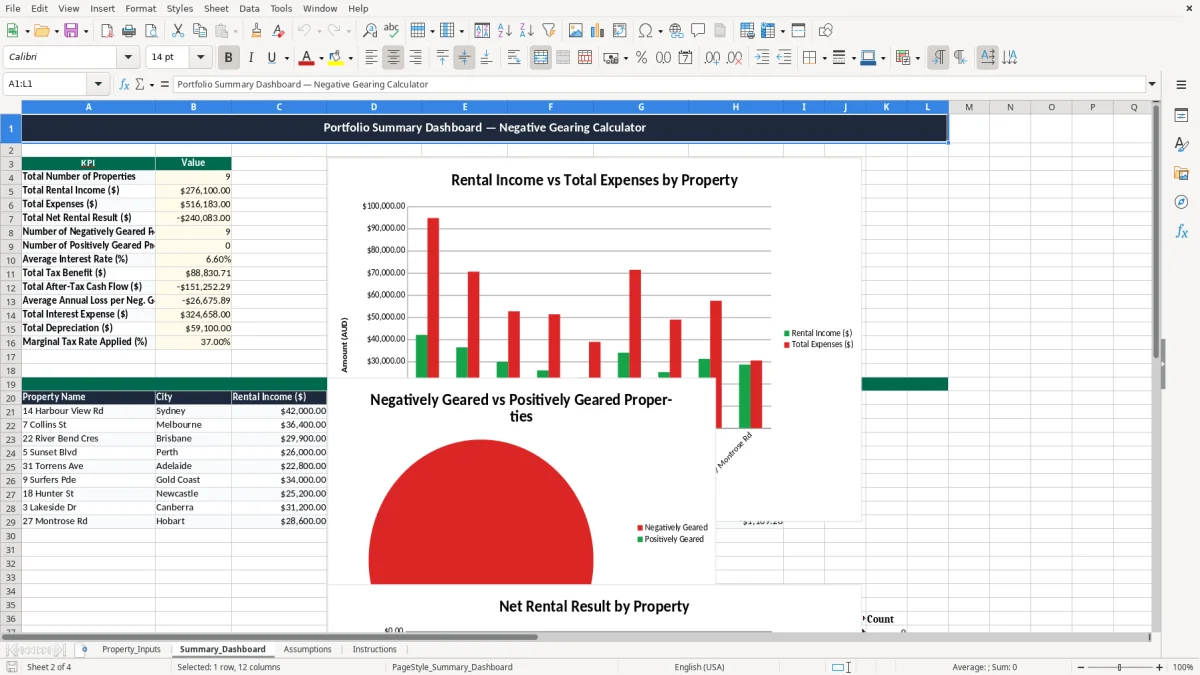Click the Save document icon
1200x675 pixels.
(71, 31)
